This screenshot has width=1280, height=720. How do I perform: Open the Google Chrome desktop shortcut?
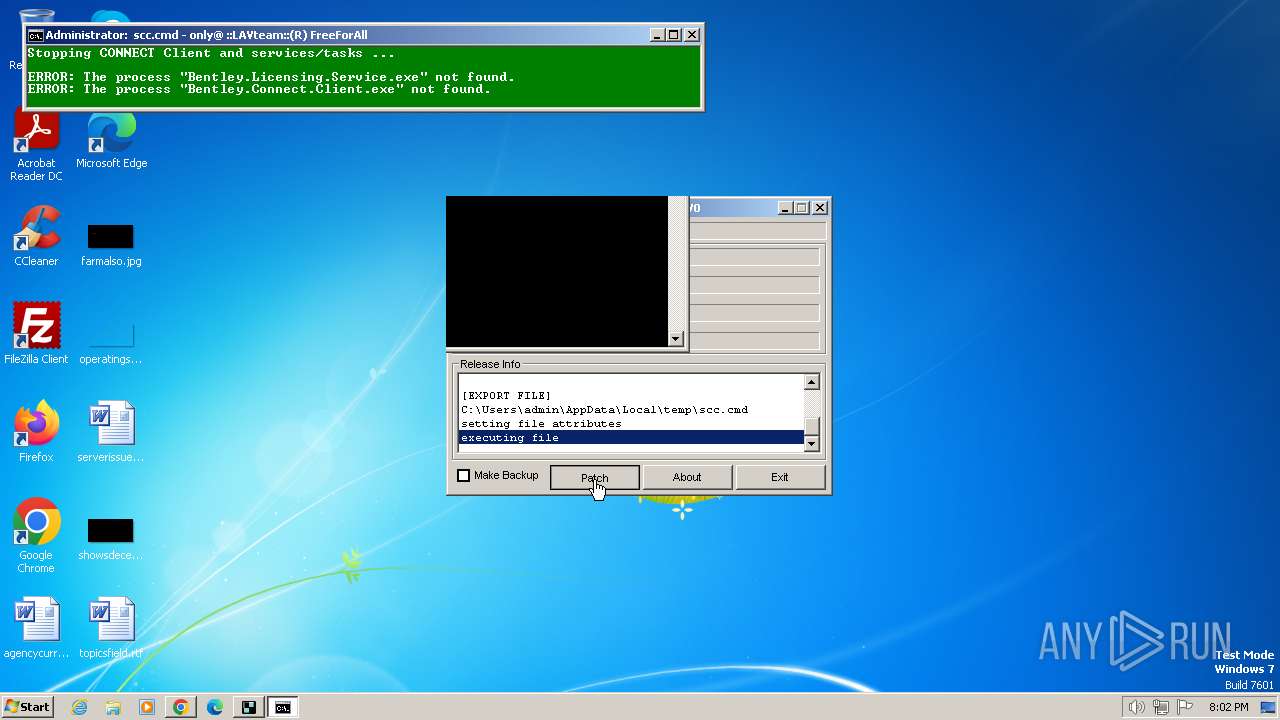point(36,536)
